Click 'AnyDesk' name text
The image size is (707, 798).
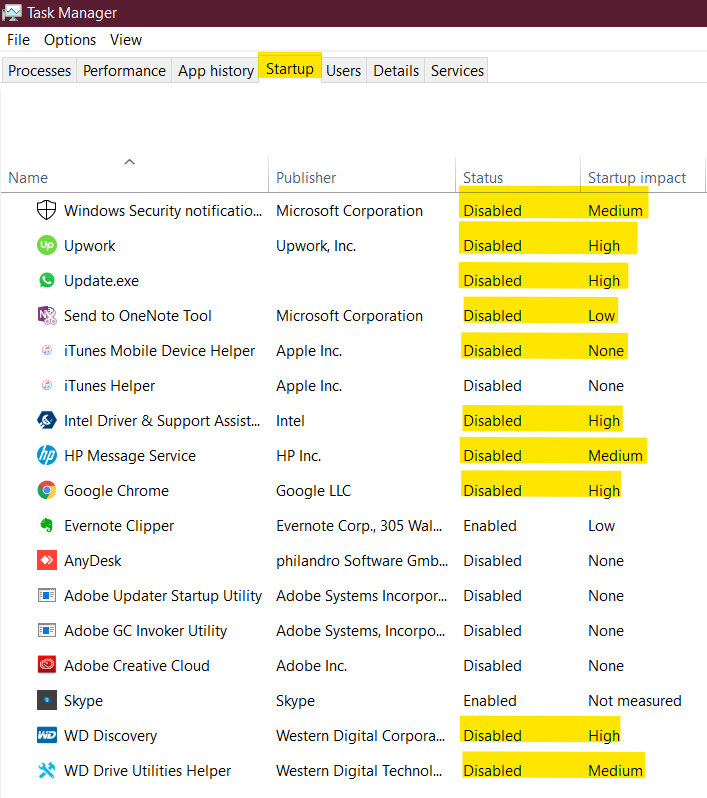pos(93,561)
